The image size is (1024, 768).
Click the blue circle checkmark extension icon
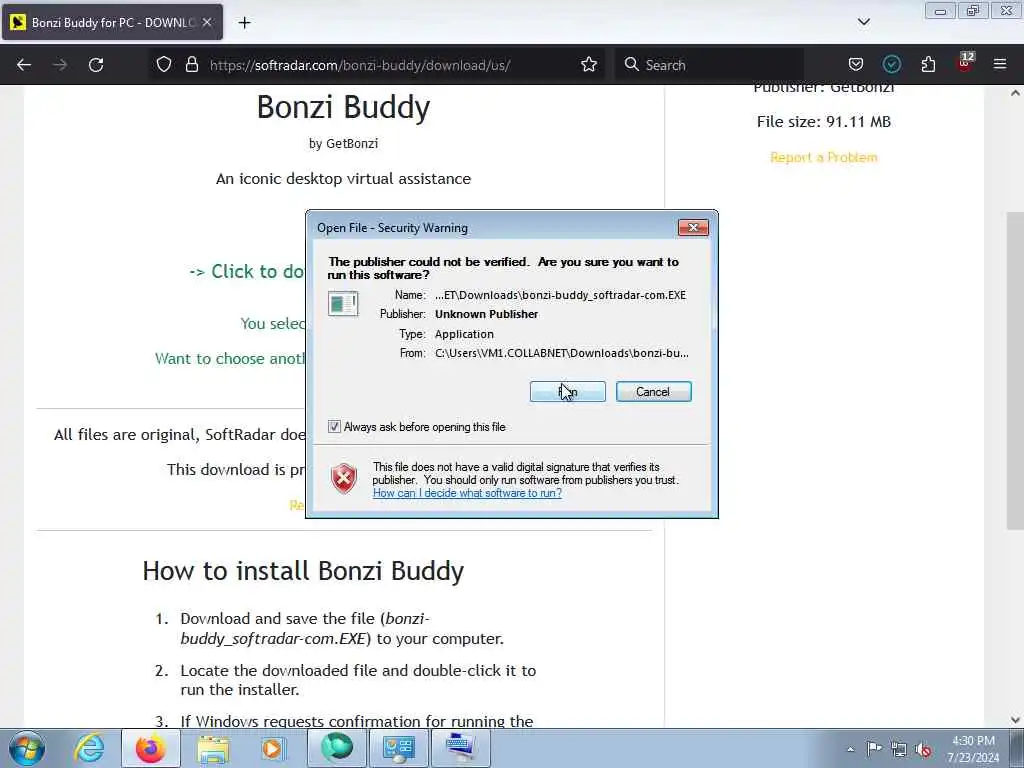(x=891, y=64)
